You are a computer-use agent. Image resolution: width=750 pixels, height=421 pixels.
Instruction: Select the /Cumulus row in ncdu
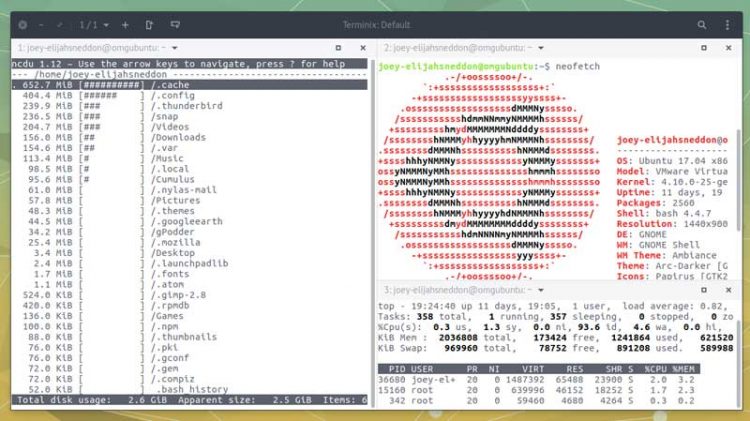tap(190, 179)
